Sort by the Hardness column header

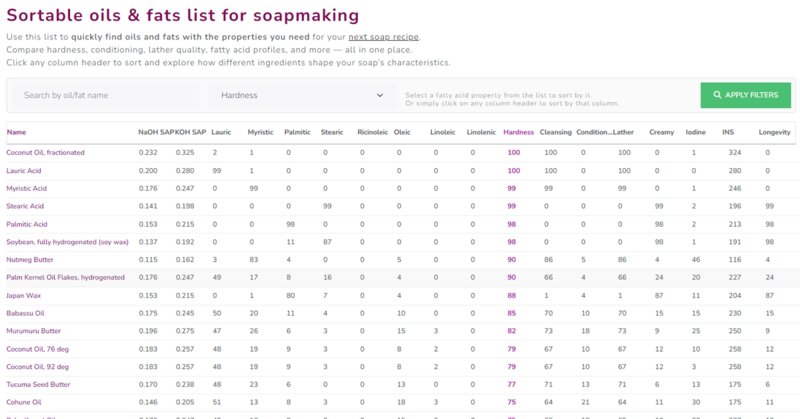click(518, 132)
